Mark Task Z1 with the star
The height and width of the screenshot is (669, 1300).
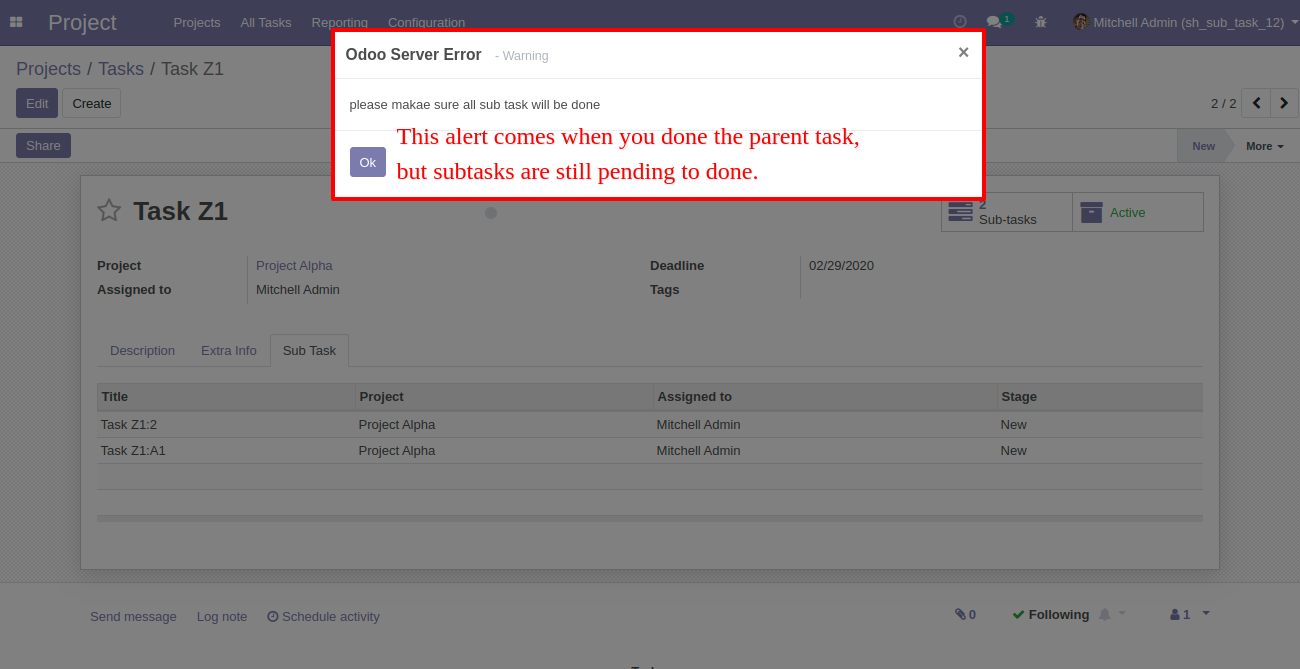(x=109, y=210)
